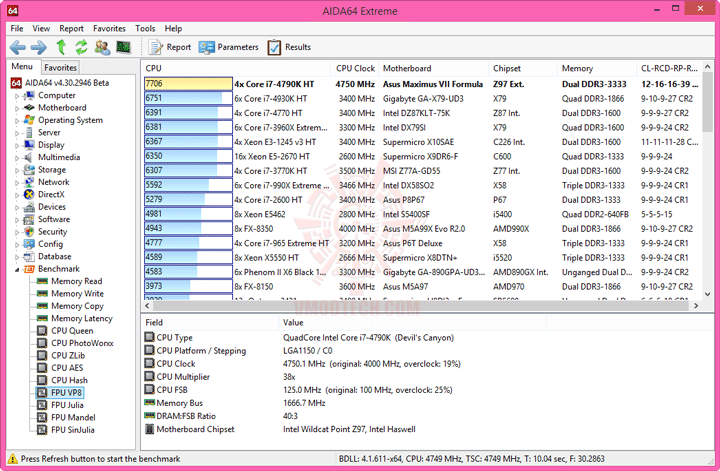
Task: Open the Devices category
Action: [x=52, y=207]
